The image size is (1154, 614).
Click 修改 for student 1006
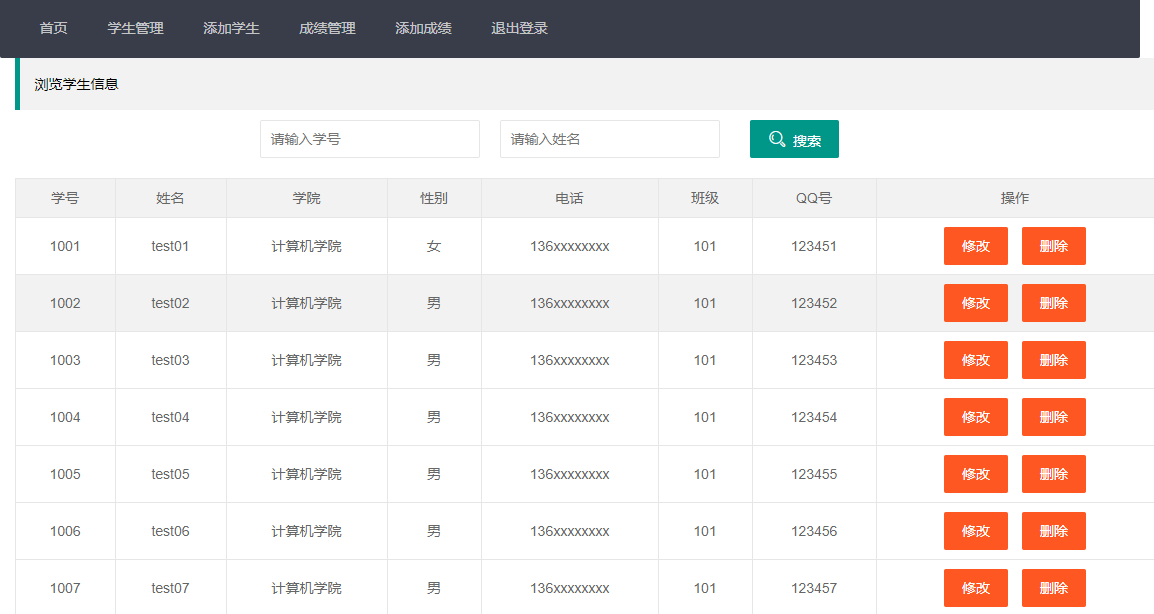(x=975, y=531)
